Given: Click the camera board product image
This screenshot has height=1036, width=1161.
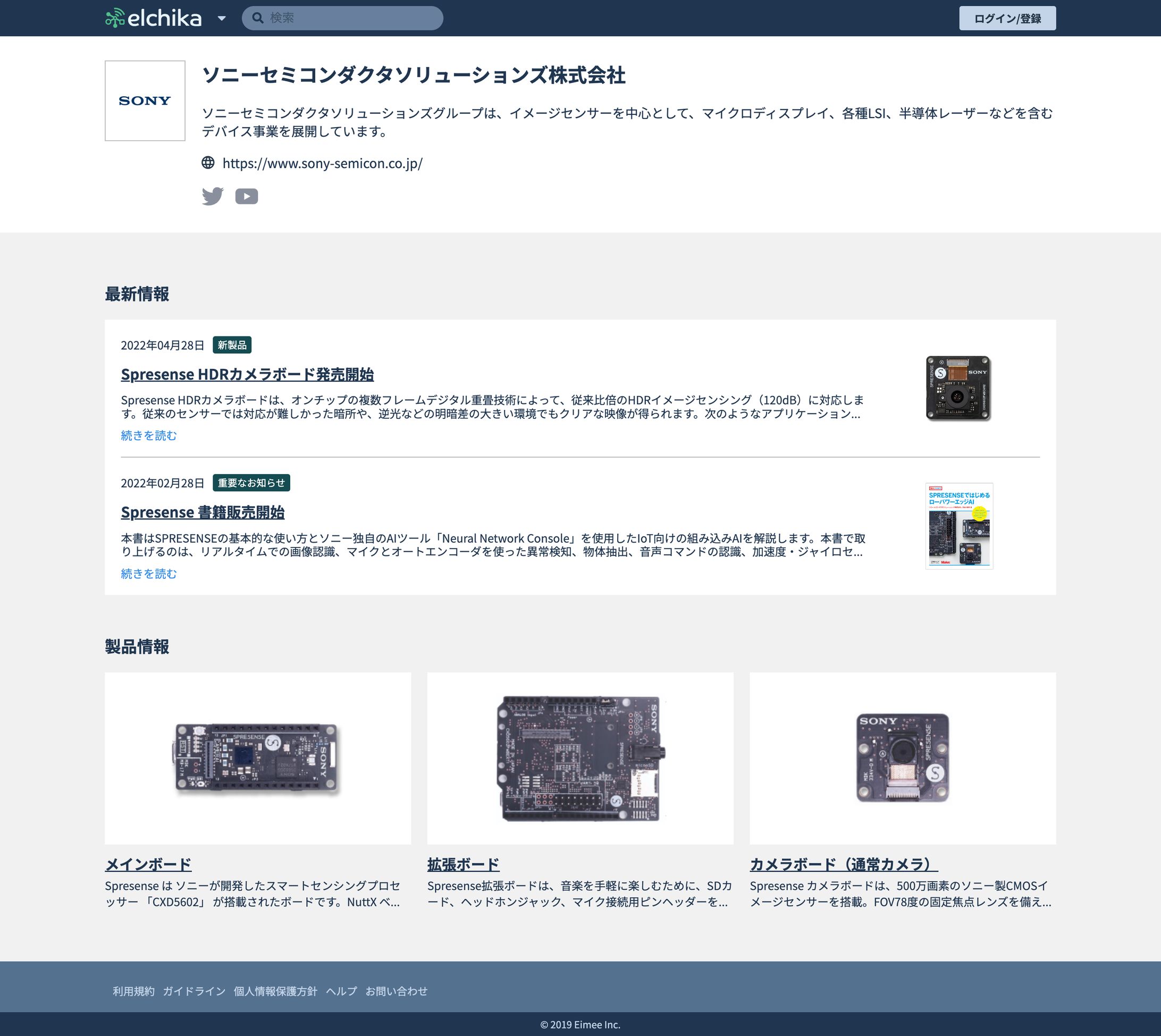Looking at the screenshot, I should [903, 758].
